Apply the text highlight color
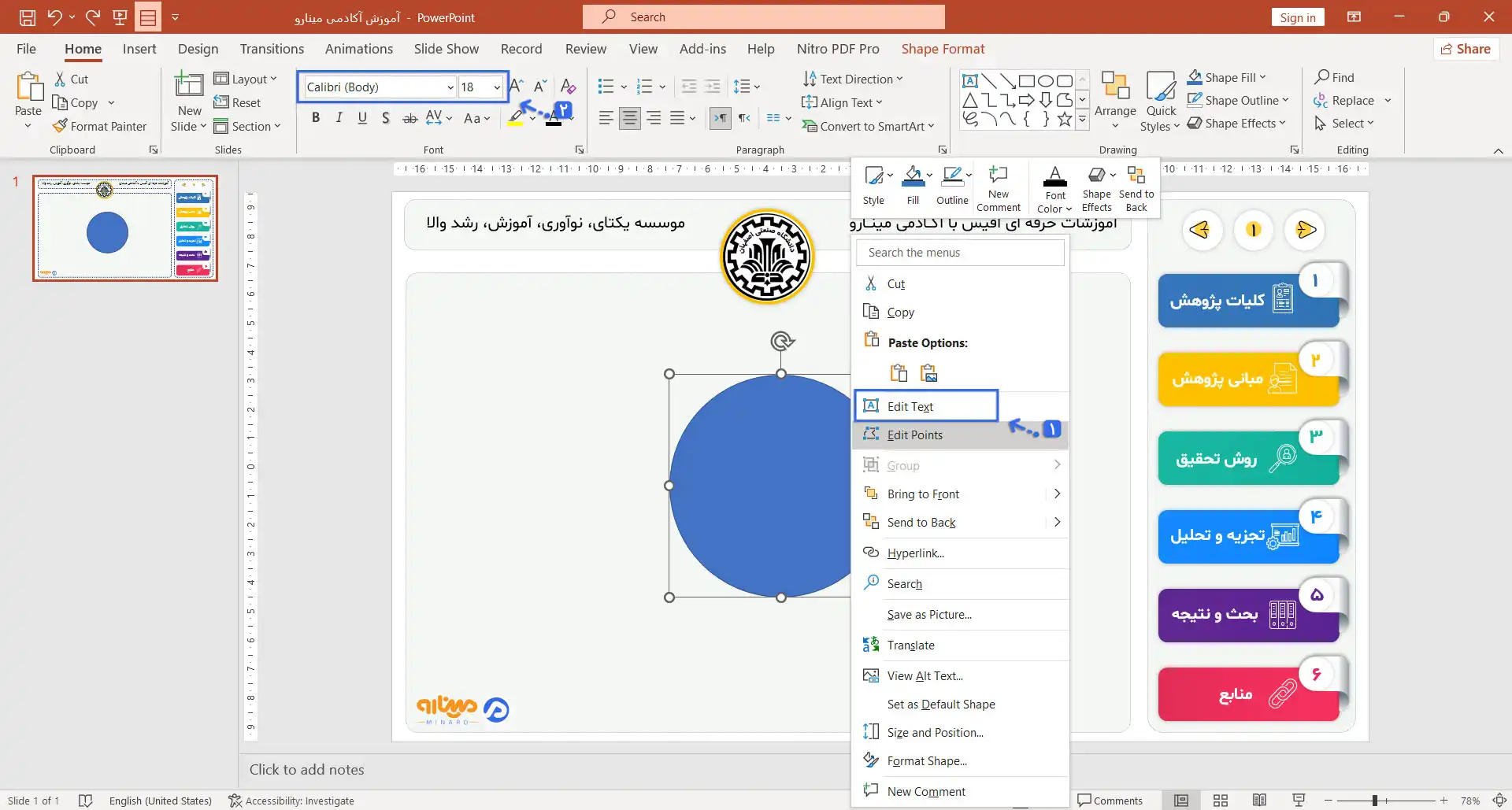 click(516, 118)
